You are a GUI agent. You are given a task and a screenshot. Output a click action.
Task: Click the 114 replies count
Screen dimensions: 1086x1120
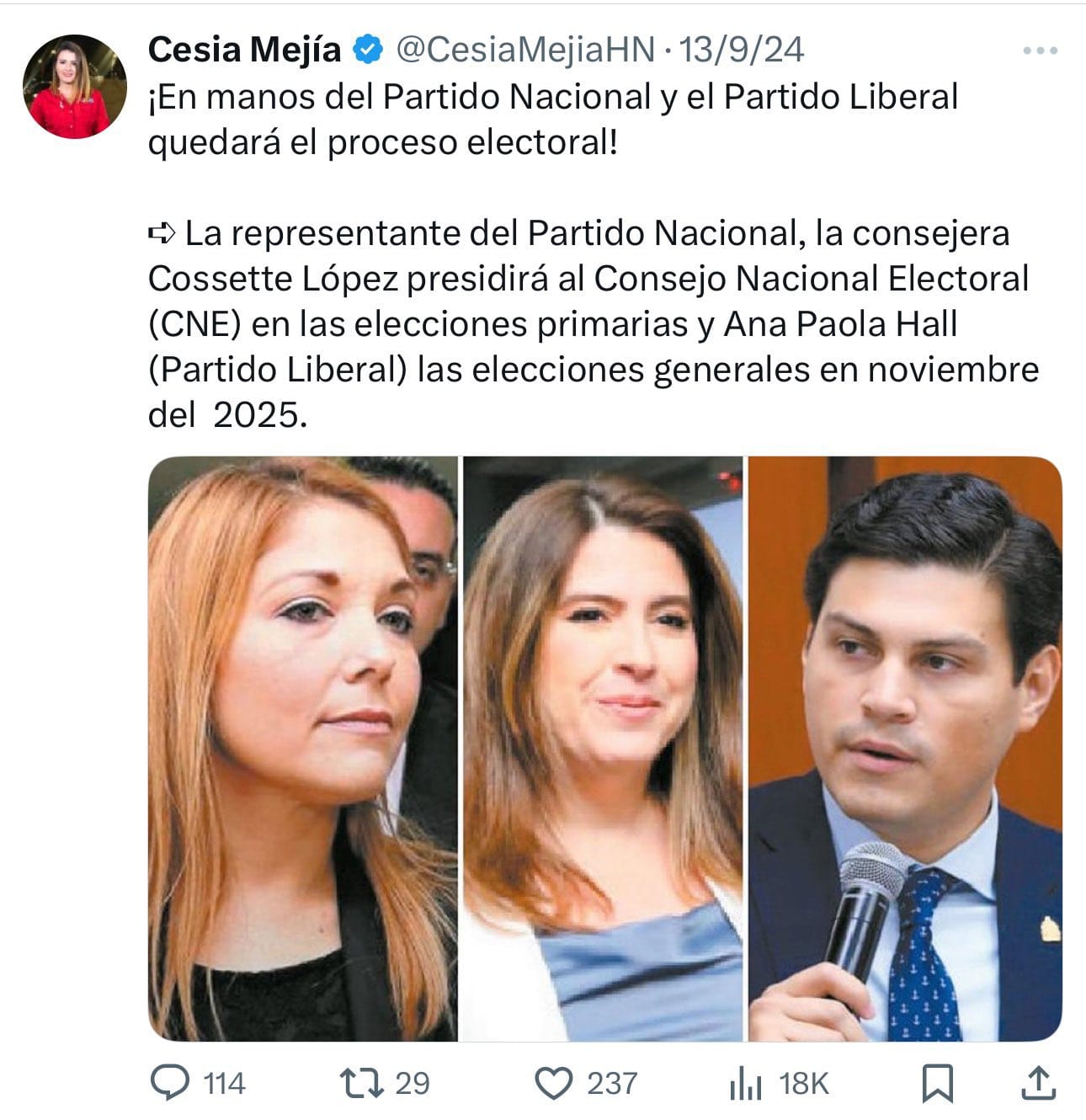[x=225, y=1084]
